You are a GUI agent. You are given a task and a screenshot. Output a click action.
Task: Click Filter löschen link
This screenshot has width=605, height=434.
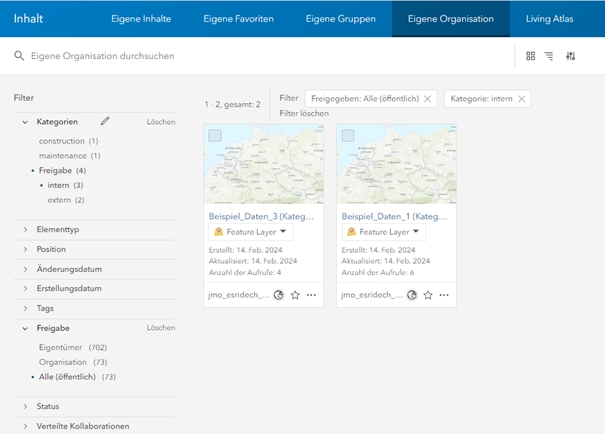[304, 113]
